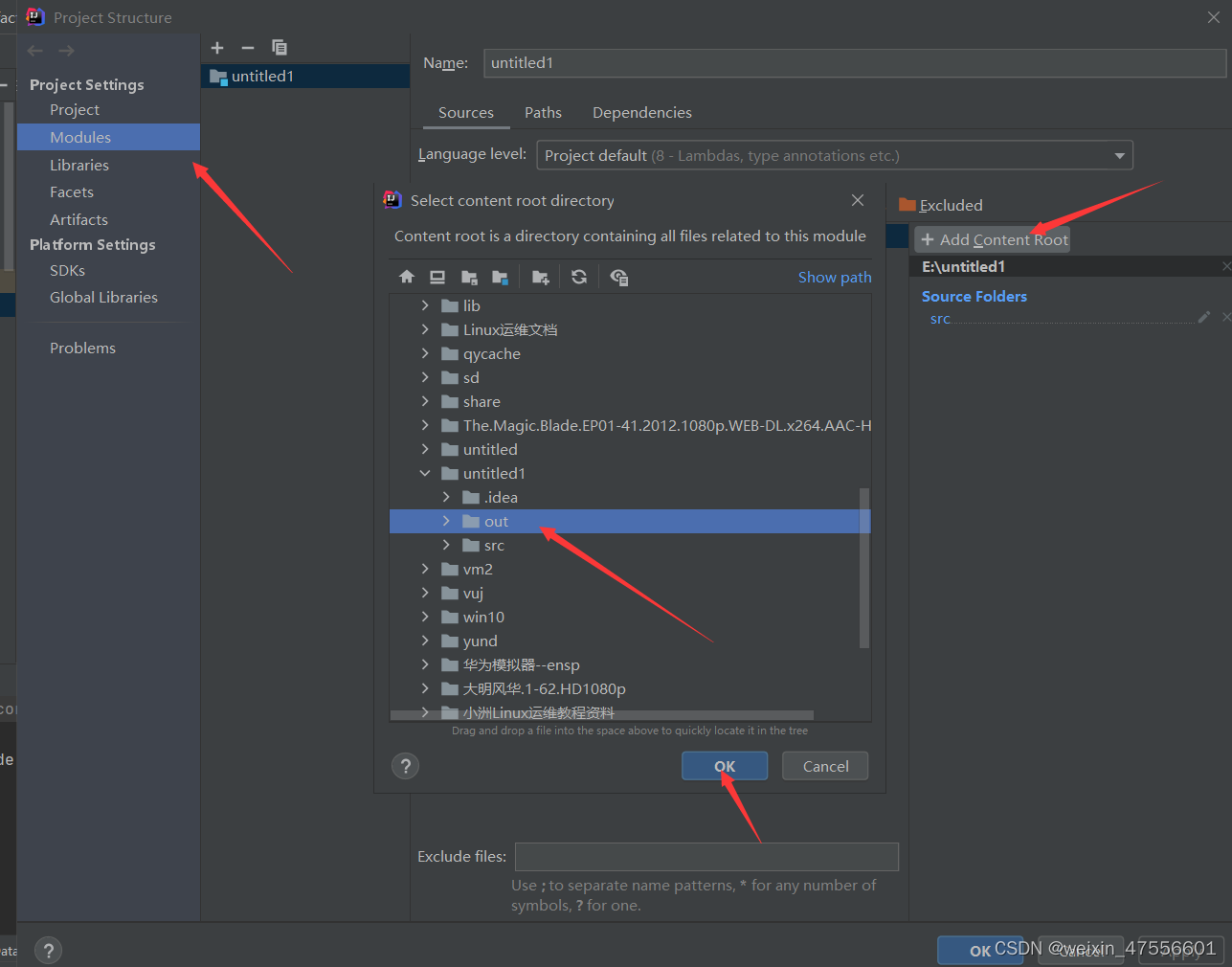This screenshot has width=1232, height=967.
Task: Remove selected module with minus icon
Action: 248,48
